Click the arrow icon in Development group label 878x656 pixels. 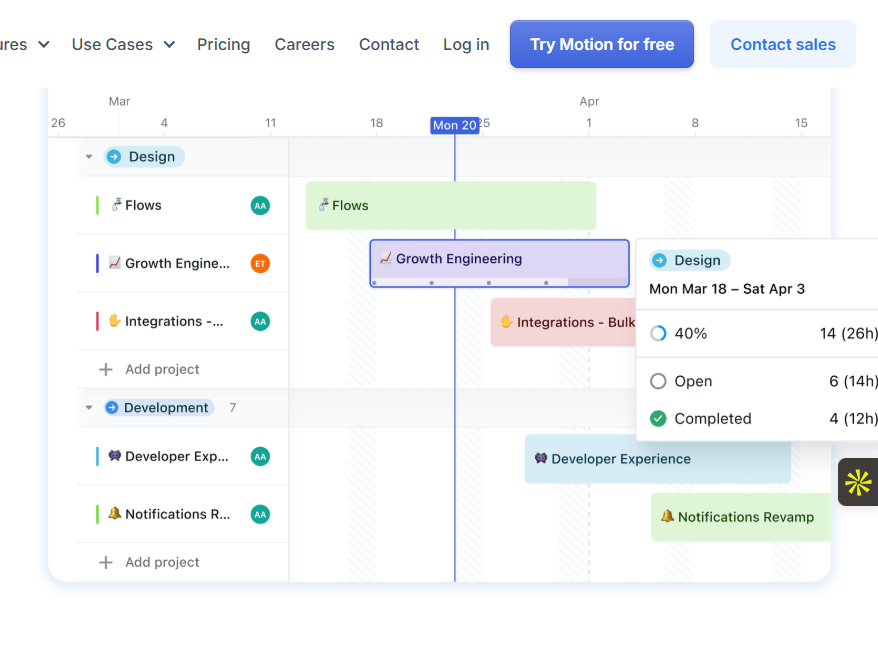coord(112,407)
